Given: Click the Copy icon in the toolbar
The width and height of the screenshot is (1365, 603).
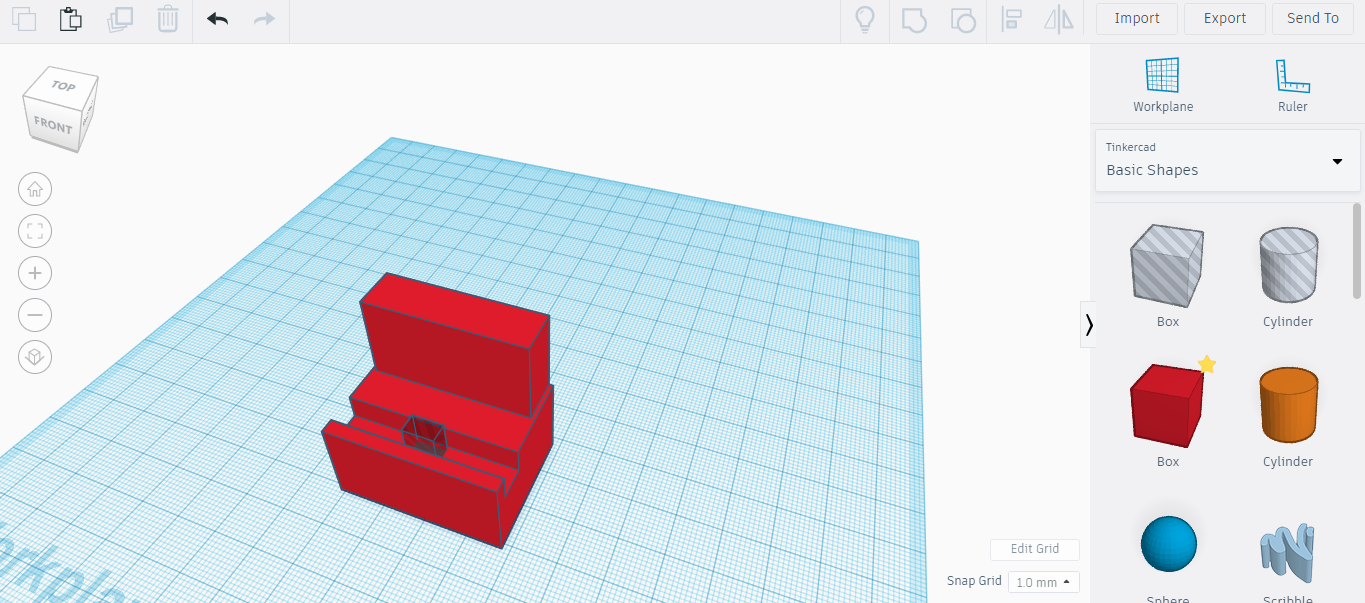Looking at the screenshot, I should (23, 18).
